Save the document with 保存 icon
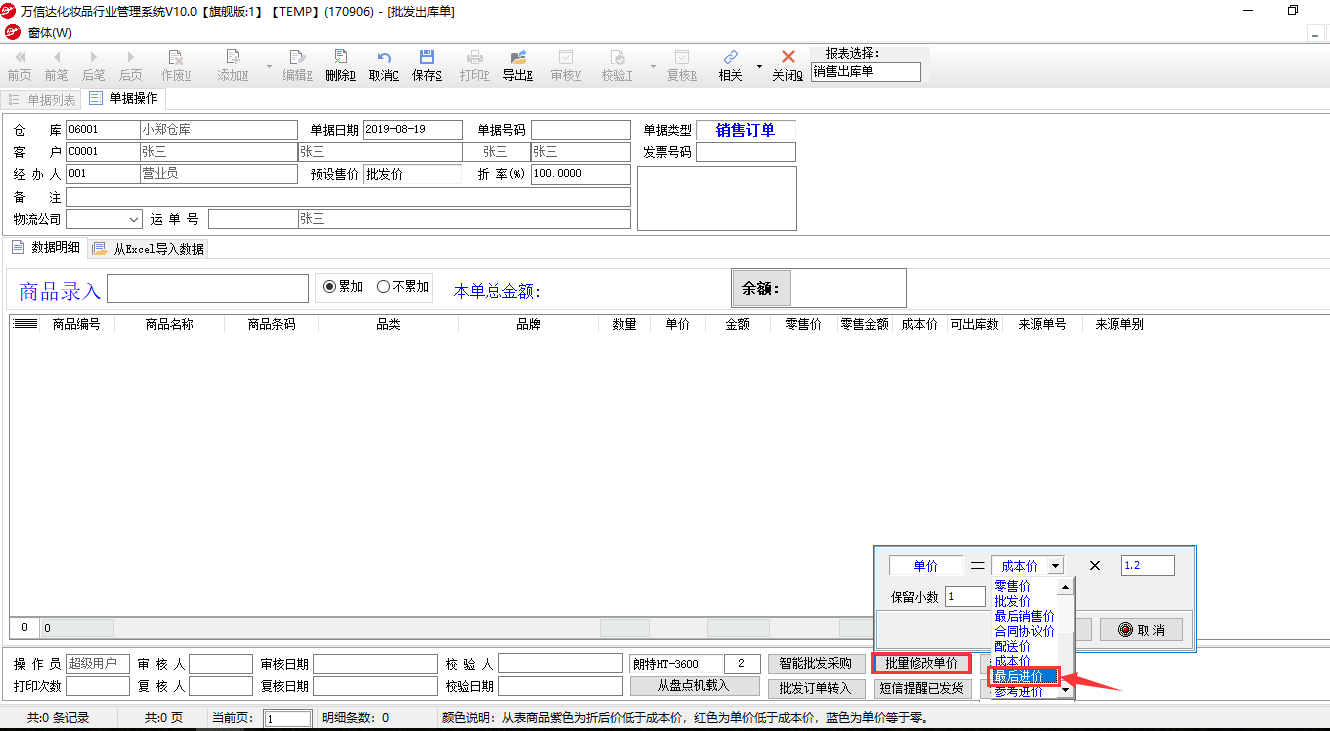 pos(427,66)
